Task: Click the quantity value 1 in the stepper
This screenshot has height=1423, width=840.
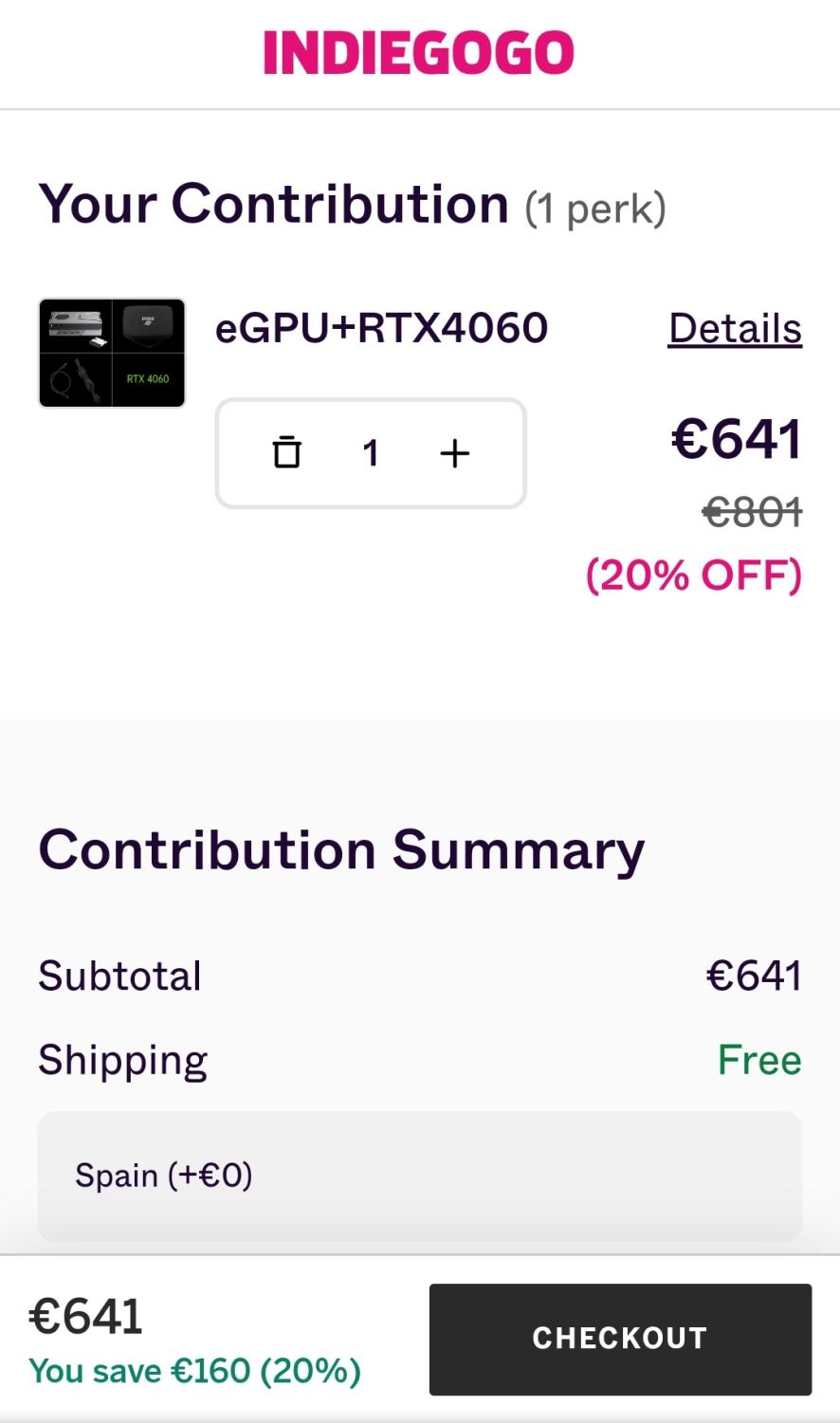Action: pyautogui.click(x=371, y=453)
